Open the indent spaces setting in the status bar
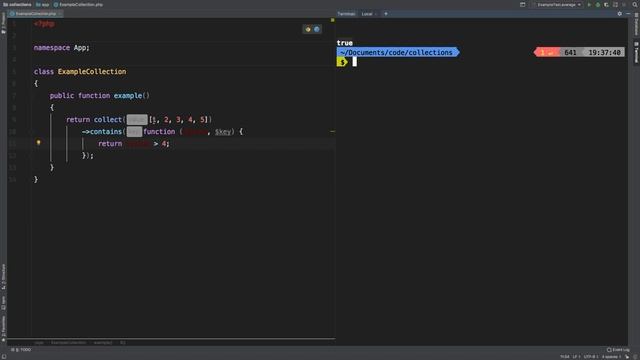Screen dimensions: 640x360 pyautogui.click(x=611, y=357)
